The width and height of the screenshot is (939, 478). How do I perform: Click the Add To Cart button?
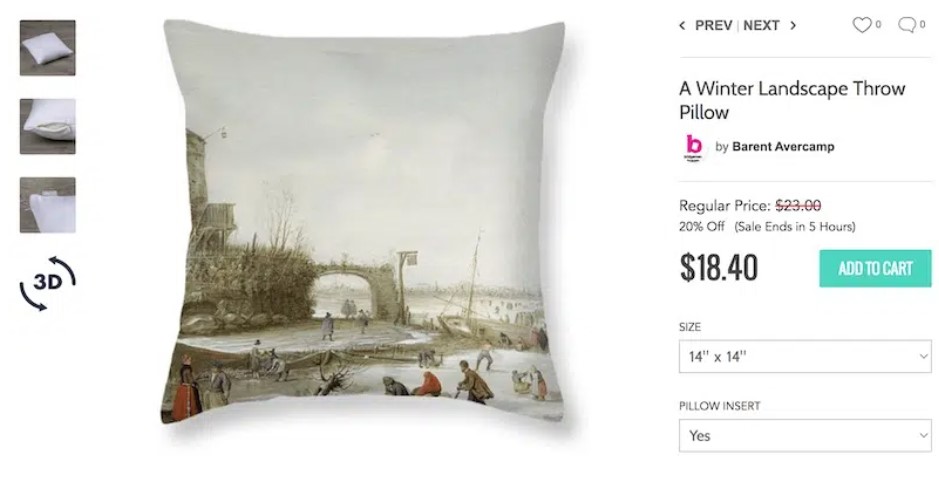click(876, 268)
